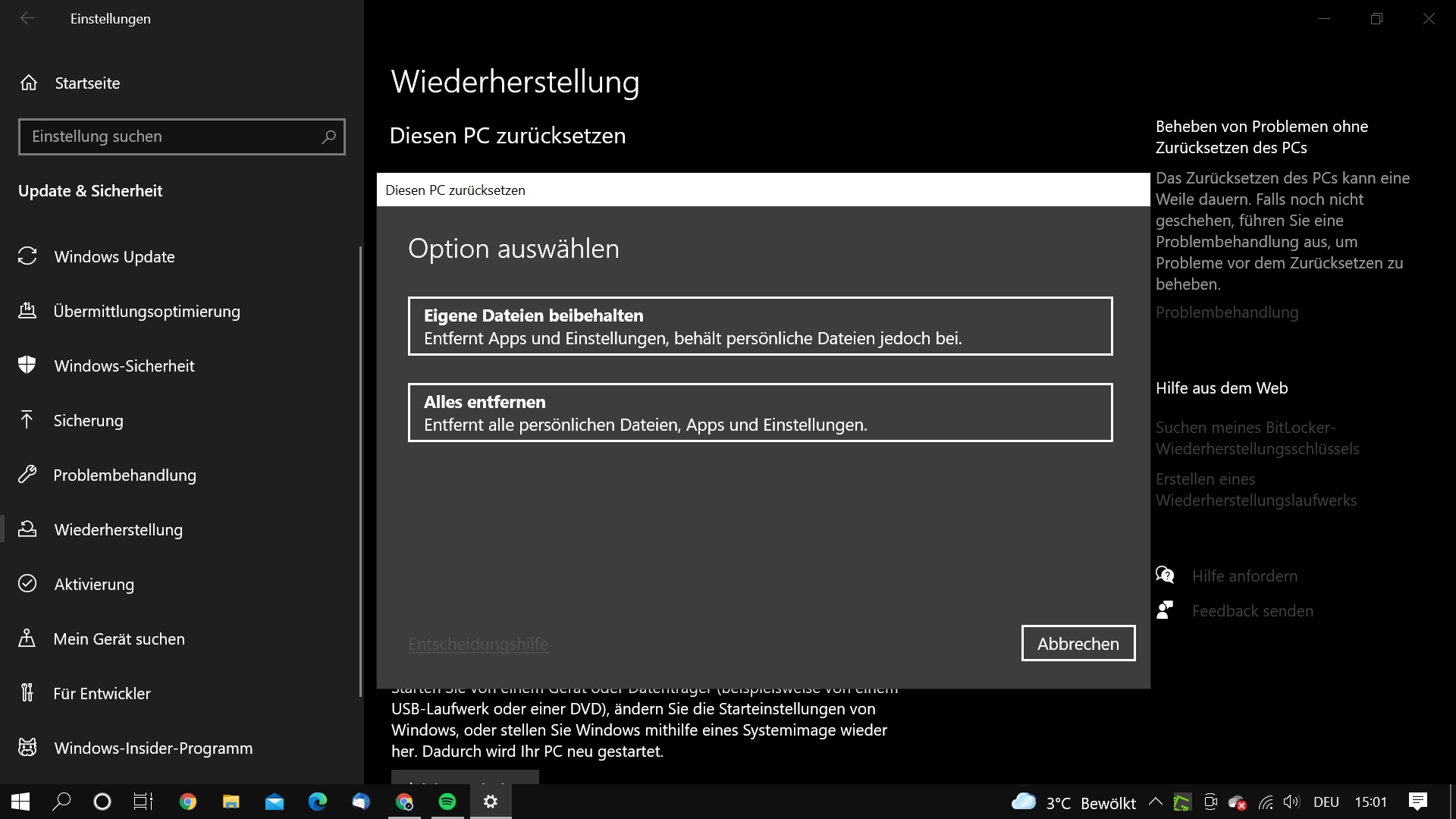Click the Feedback senden entry
Viewport: 1456px width, 819px height.
(x=1251, y=610)
